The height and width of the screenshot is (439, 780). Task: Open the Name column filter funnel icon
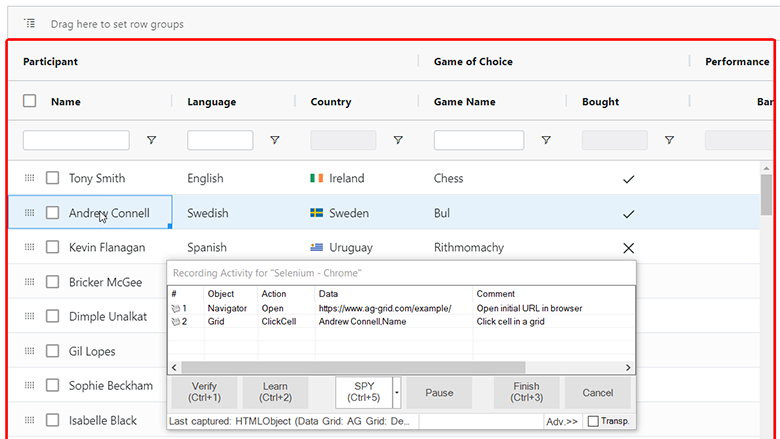point(152,140)
